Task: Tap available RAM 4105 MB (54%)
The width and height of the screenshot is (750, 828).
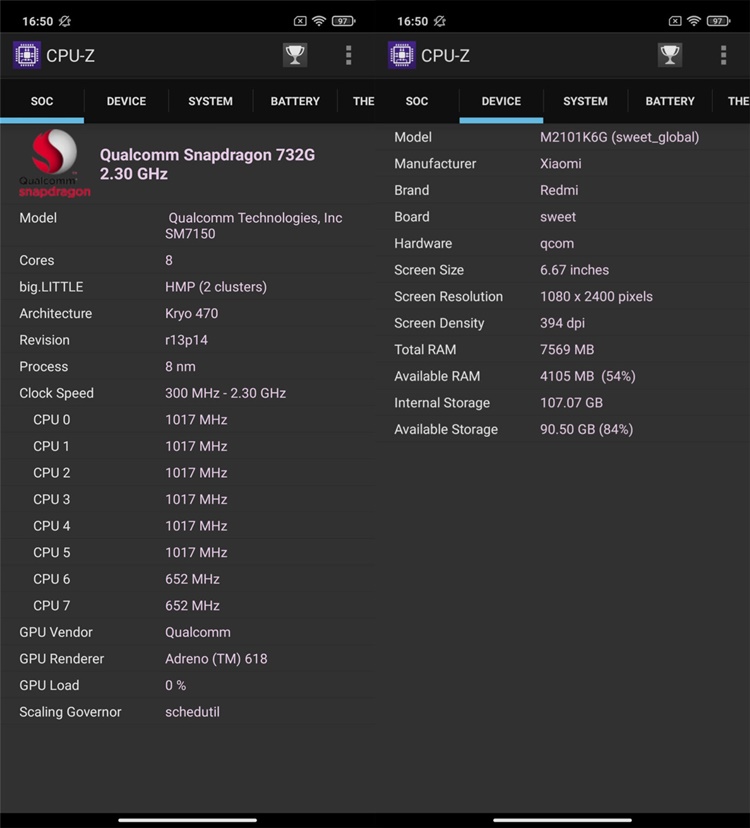Action: point(587,376)
